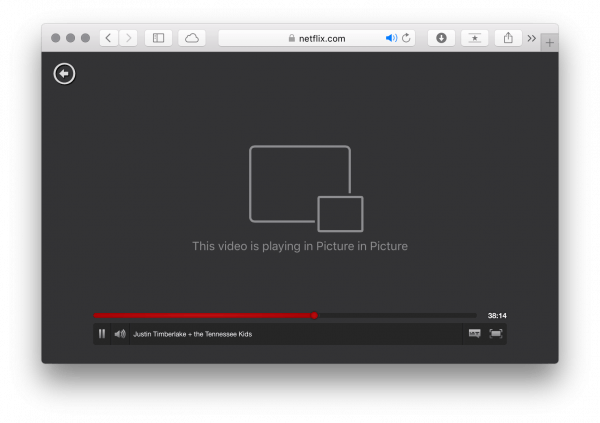Image resolution: width=600 pixels, height=423 pixels.
Task: Reload the page with the refresh icon
Action: (406, 38)
